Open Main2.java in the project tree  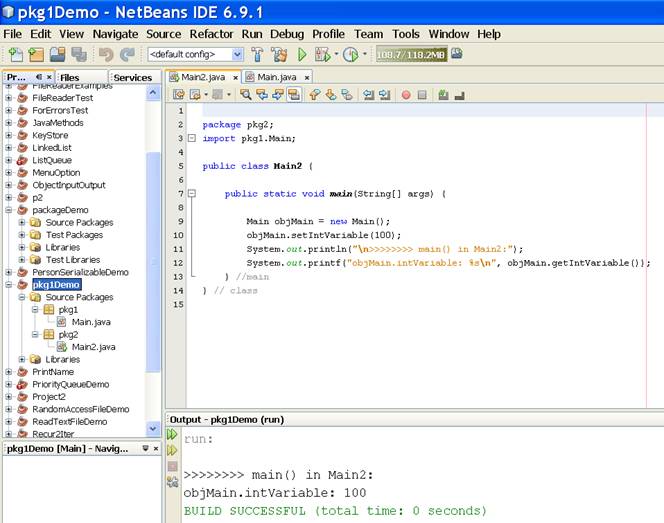tap(93, 347)
